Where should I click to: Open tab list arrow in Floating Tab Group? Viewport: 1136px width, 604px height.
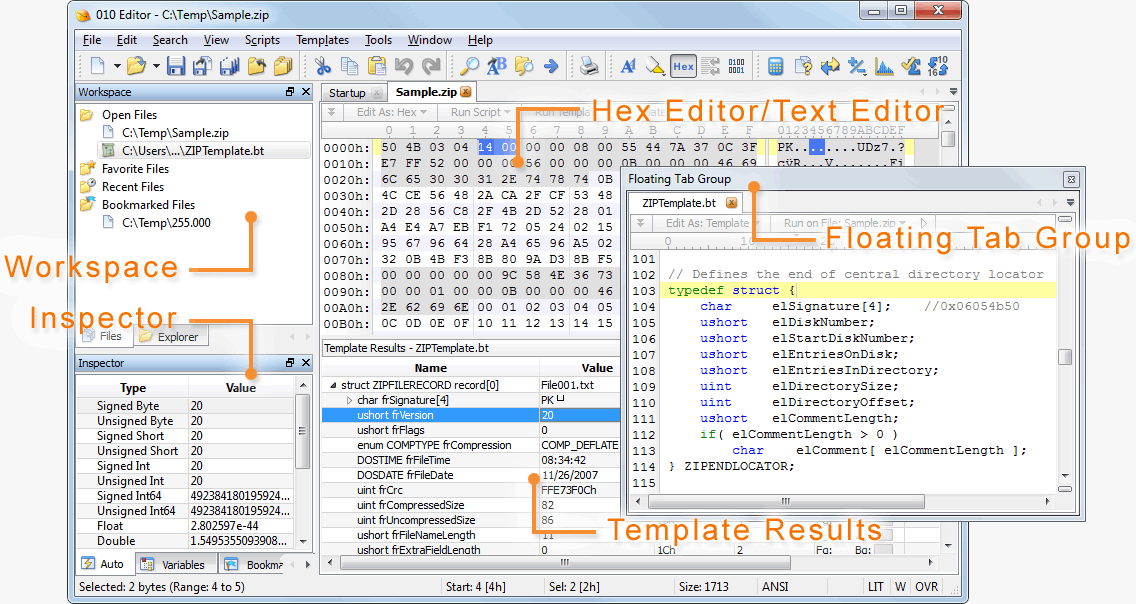click(x=1070, y=203)
